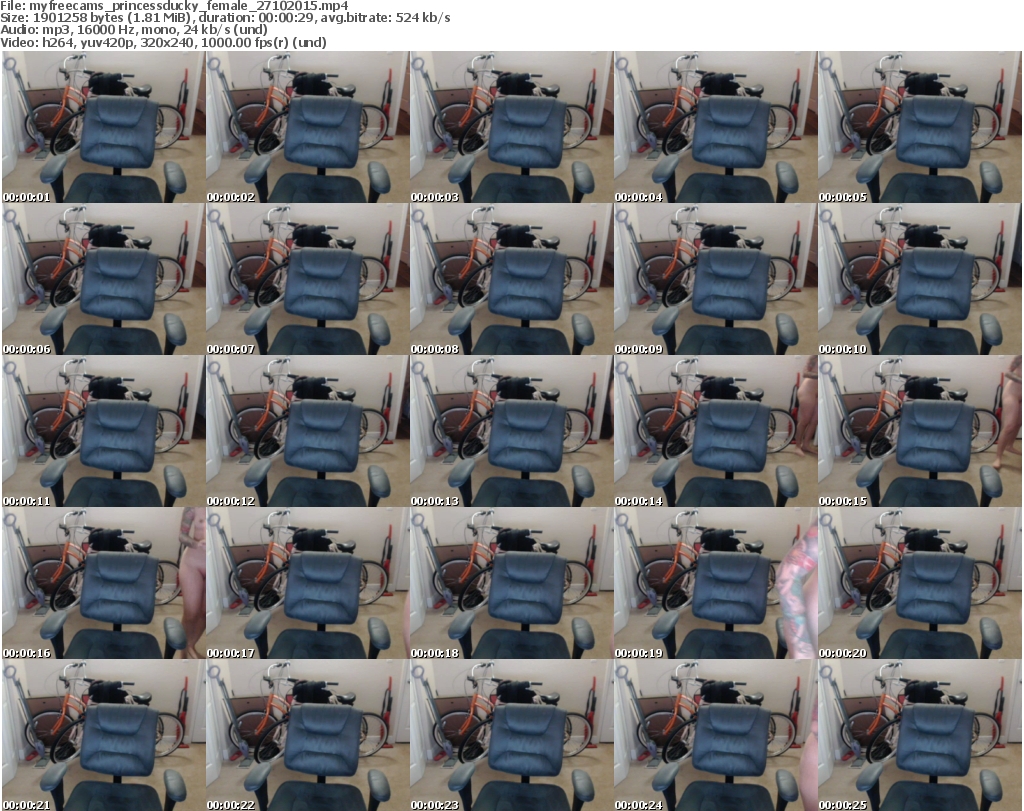
Task: Select the thumbnail at 00:00:22
Action: pyautogui.click(x=308, y=735)
